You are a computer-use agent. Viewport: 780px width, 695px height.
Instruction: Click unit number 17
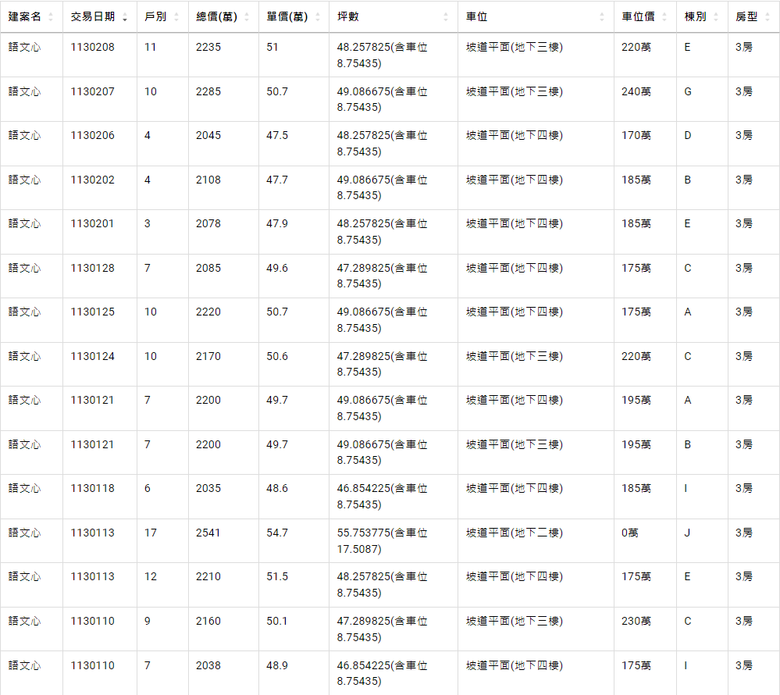[x=151, y=533]
